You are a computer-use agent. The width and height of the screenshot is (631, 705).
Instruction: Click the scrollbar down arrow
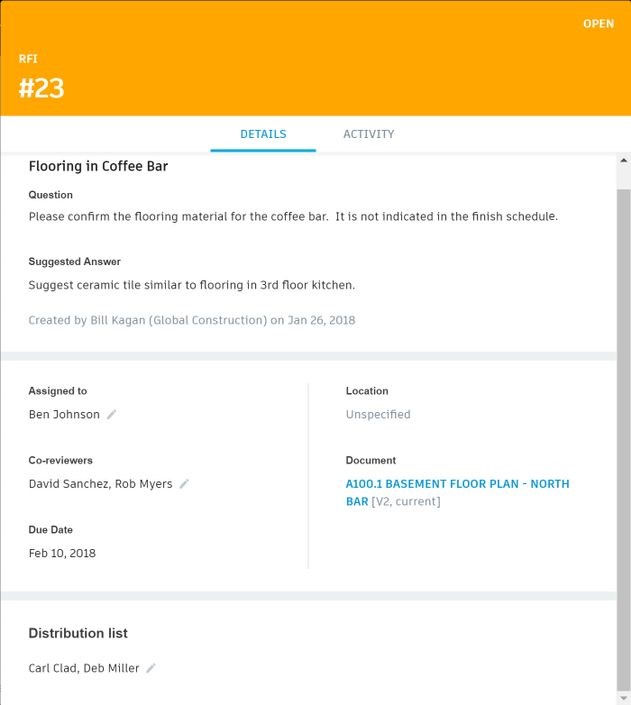(x=624, y=698)
